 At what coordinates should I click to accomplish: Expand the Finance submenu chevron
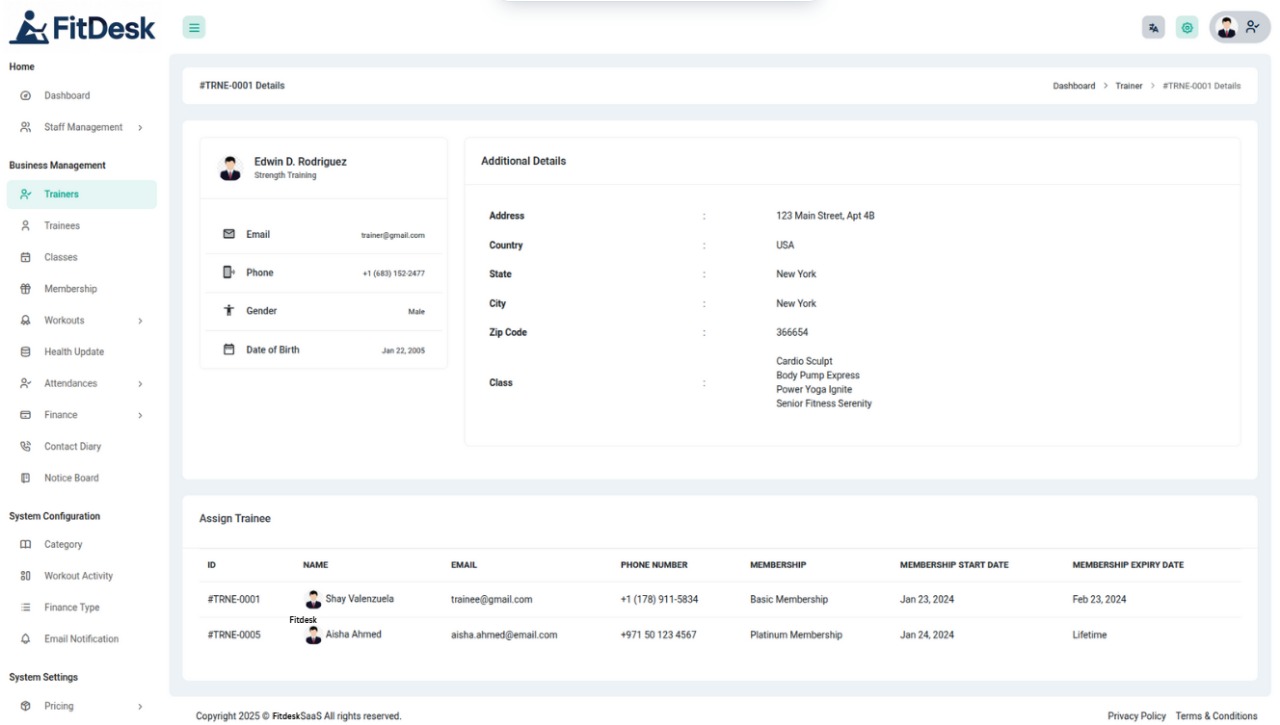click(140, 415)
